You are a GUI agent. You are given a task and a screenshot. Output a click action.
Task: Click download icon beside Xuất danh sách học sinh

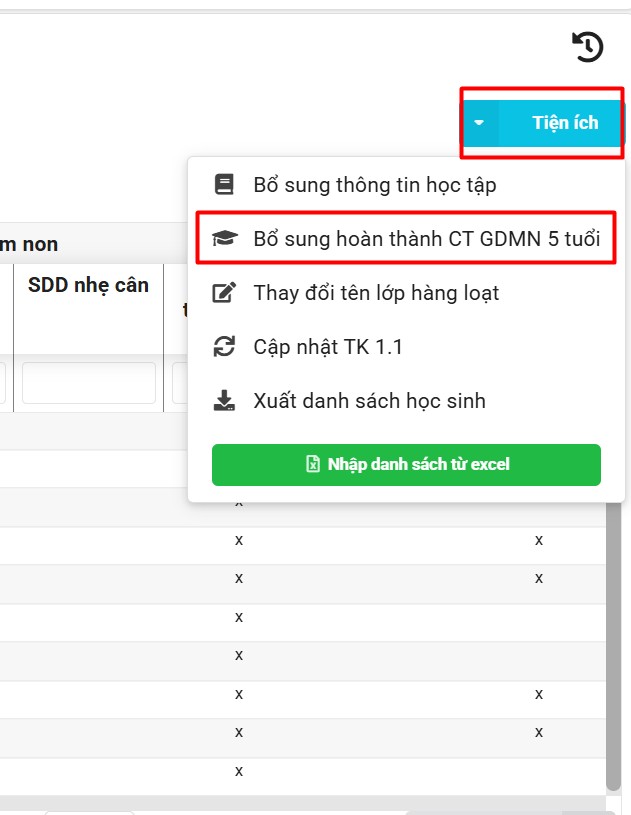(x=224, y=401)
